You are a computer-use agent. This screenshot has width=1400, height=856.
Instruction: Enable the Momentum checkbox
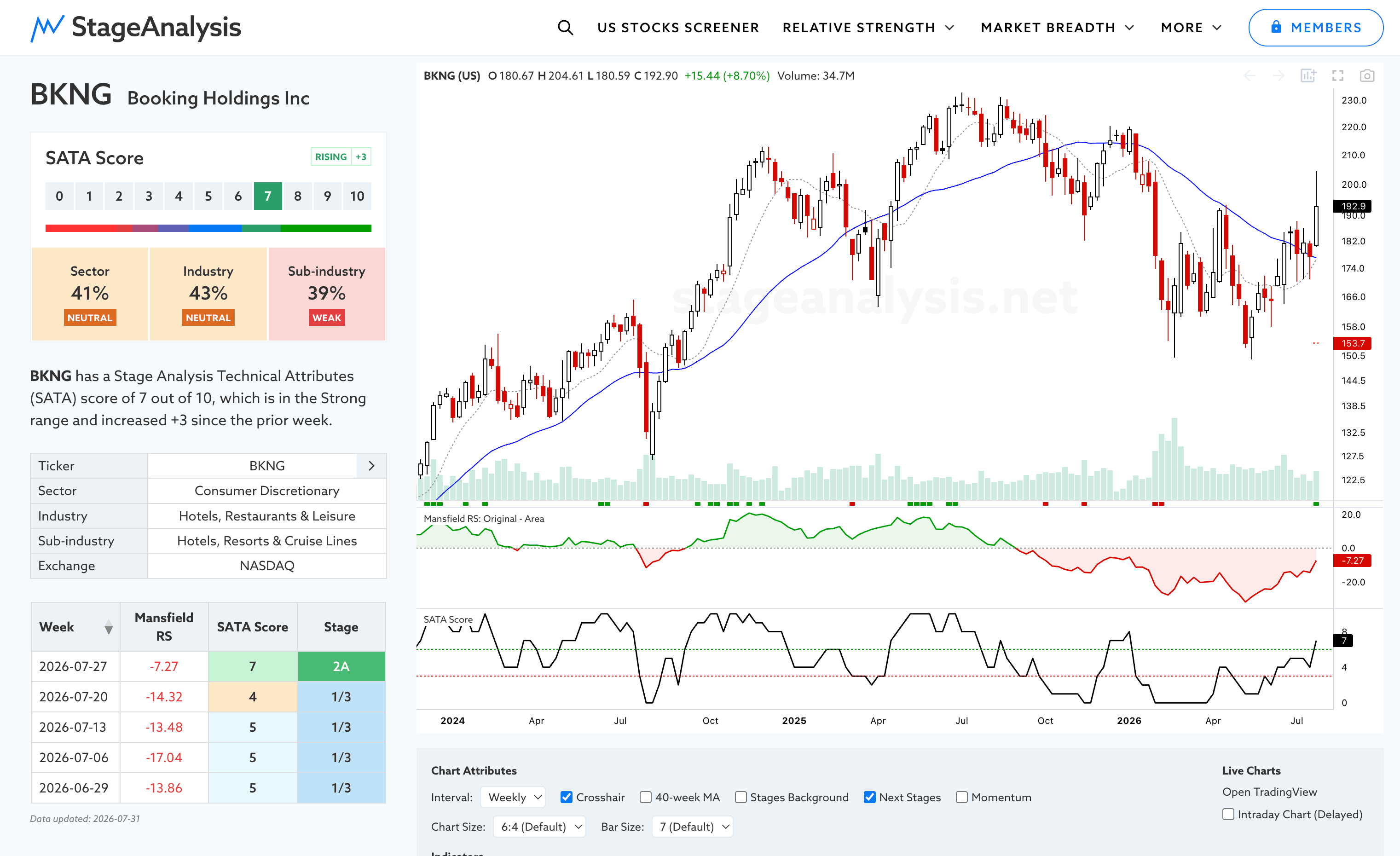(x=961, y=797)
